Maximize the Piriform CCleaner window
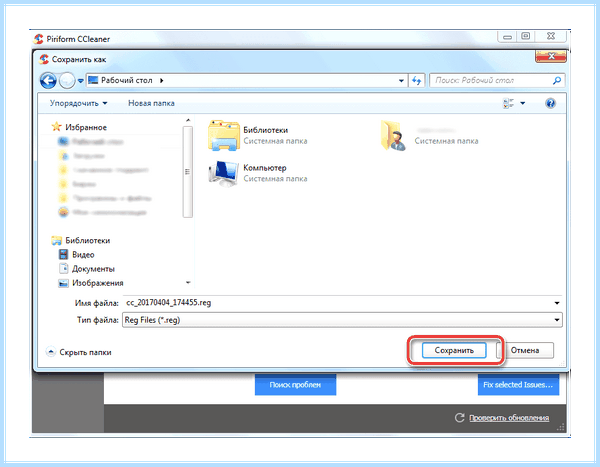 526,36
